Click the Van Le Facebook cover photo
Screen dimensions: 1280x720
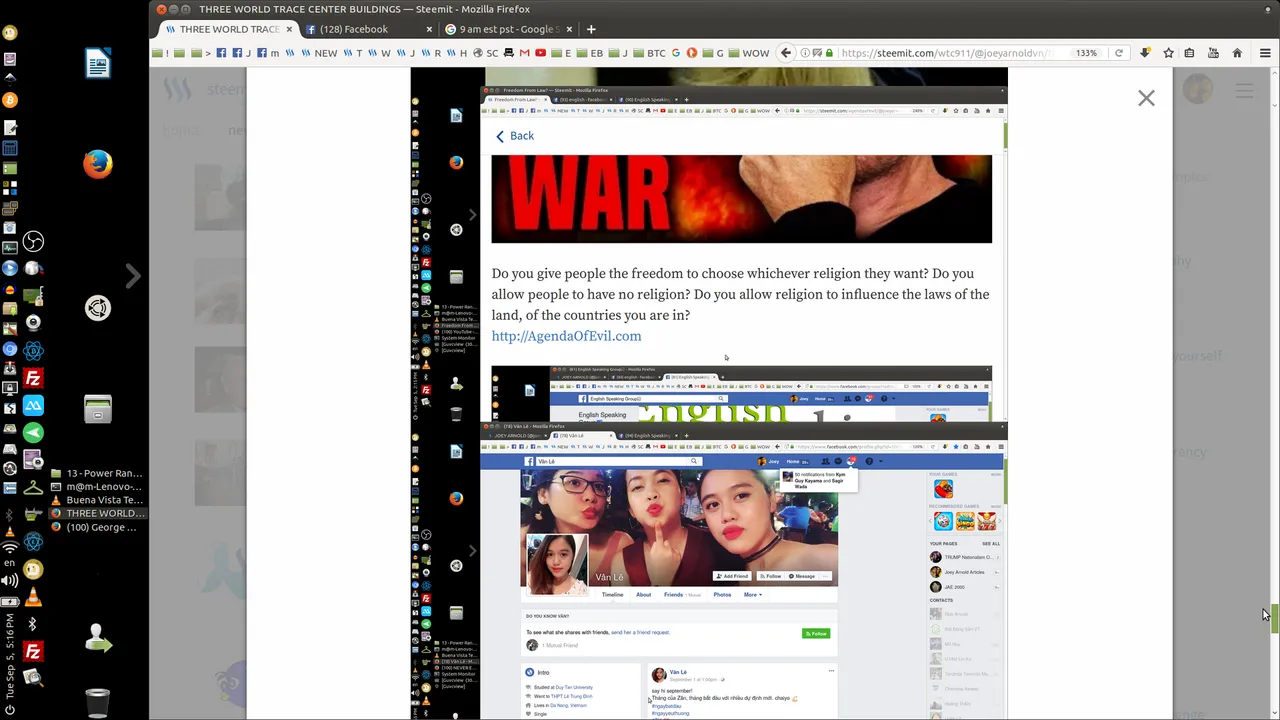point(679,526)
